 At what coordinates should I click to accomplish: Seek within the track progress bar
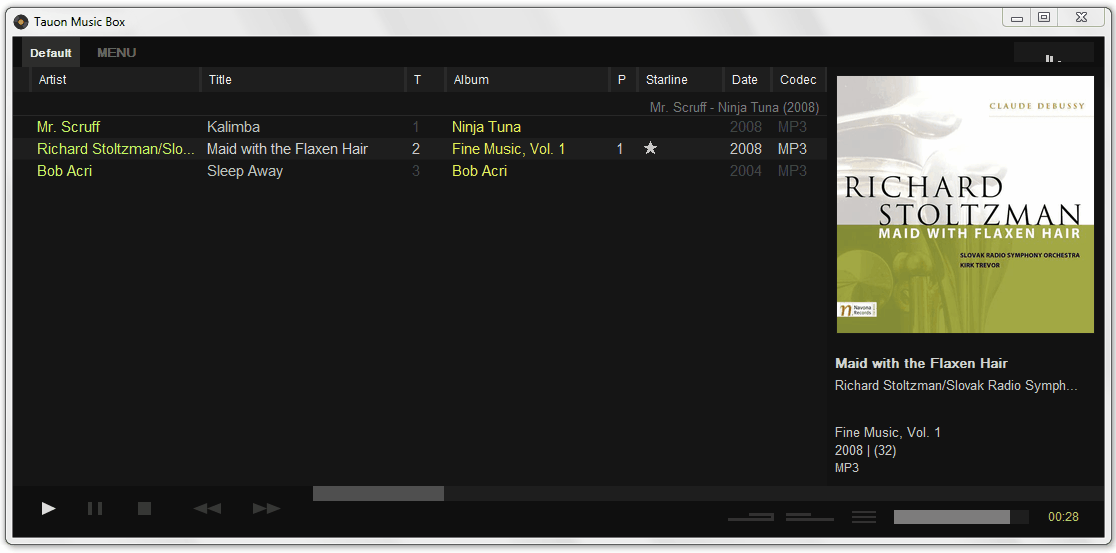pyautogui.click(x=707, y=493)
